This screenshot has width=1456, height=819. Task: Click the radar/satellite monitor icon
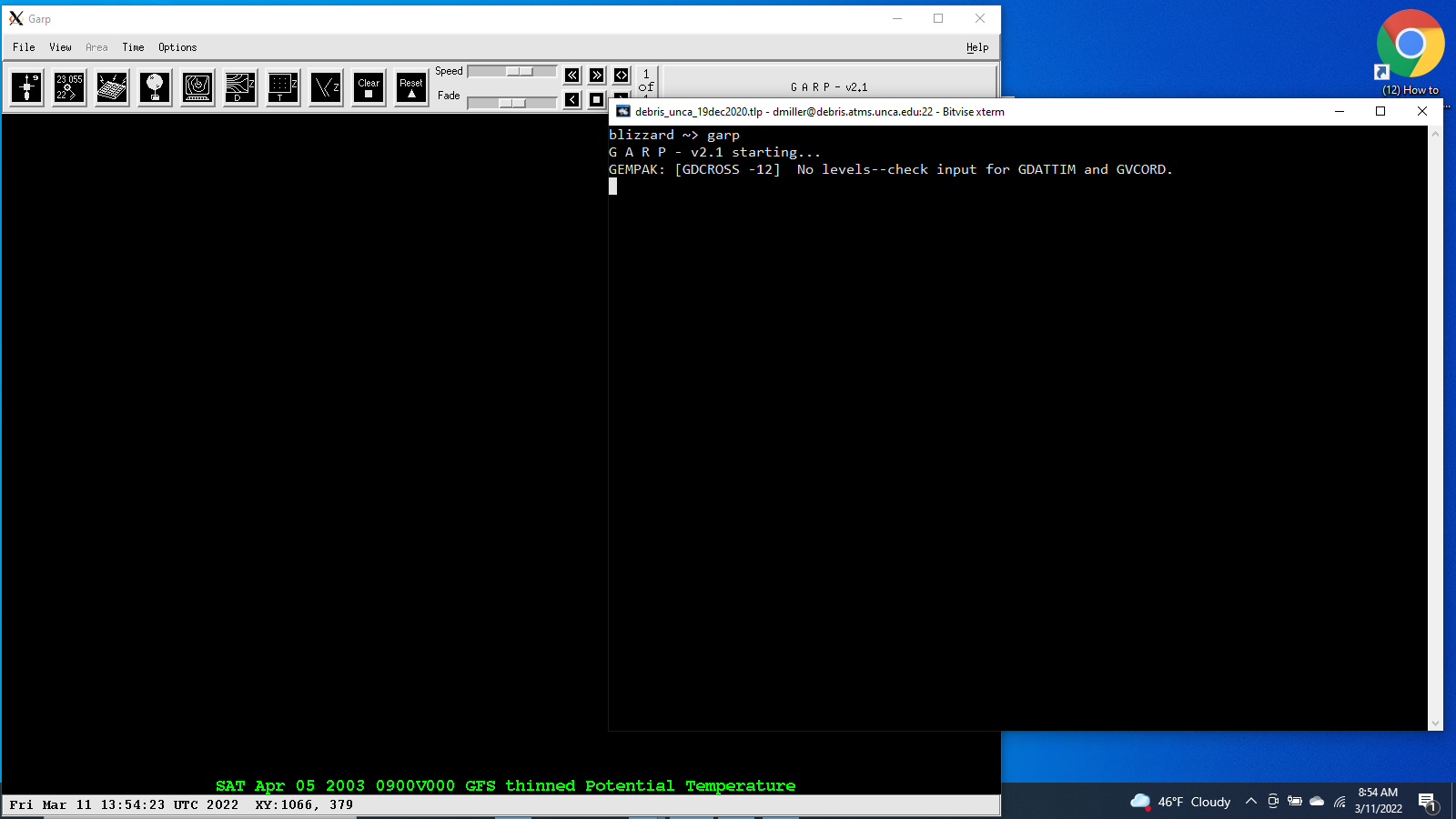[x=197, y=87]
